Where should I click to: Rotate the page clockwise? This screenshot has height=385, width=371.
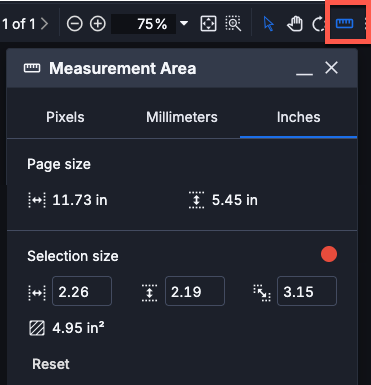click(x=318, y=24)
